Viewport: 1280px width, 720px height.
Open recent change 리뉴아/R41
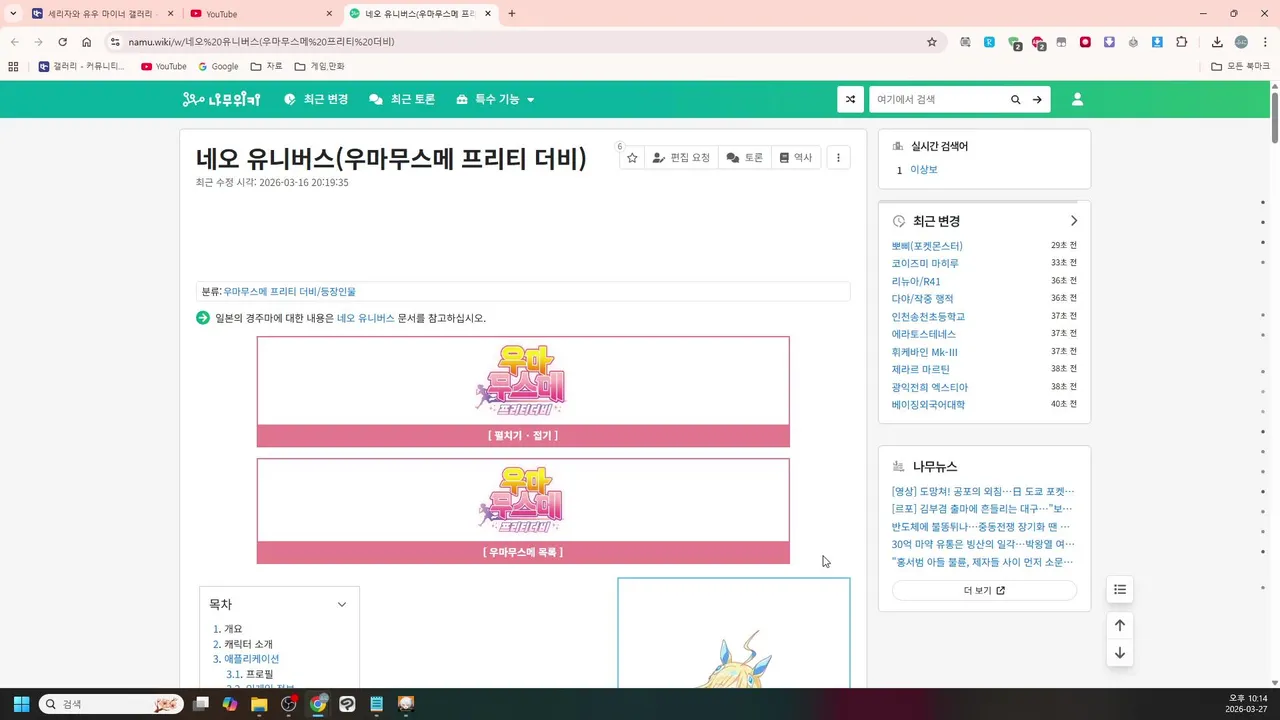tap(916, 281)
